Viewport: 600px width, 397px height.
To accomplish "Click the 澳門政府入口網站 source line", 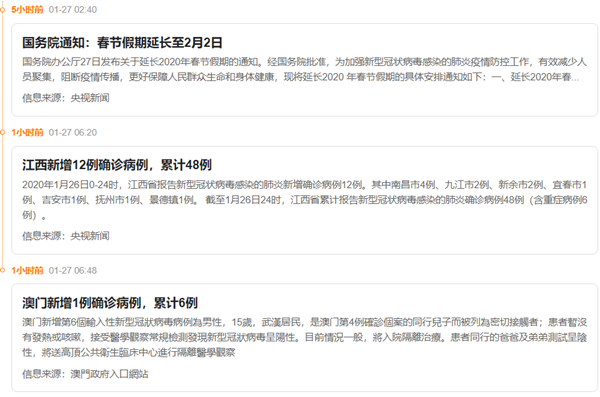I will 85,374.
